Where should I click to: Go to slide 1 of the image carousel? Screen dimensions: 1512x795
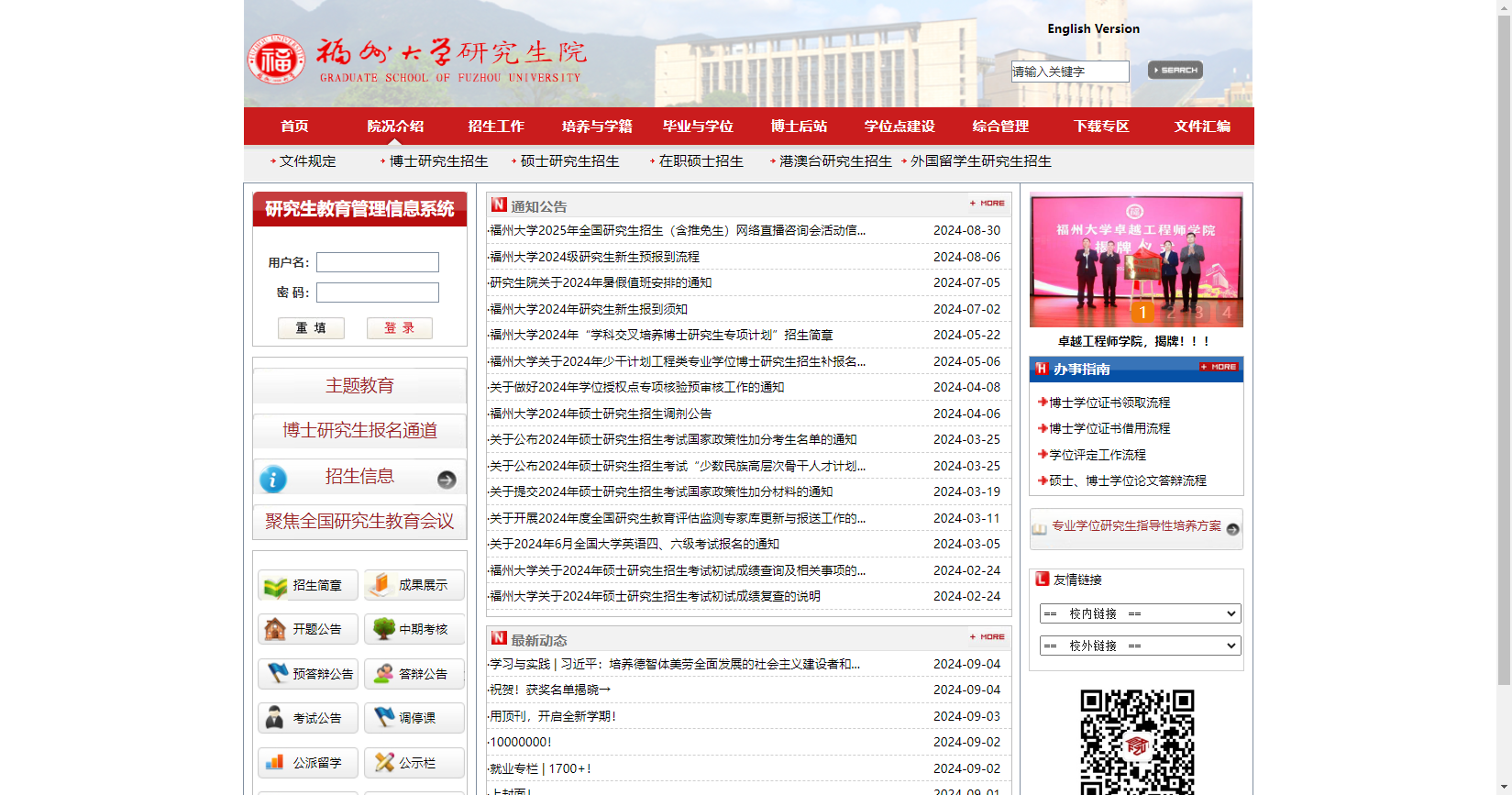[x=1142, y=313]
